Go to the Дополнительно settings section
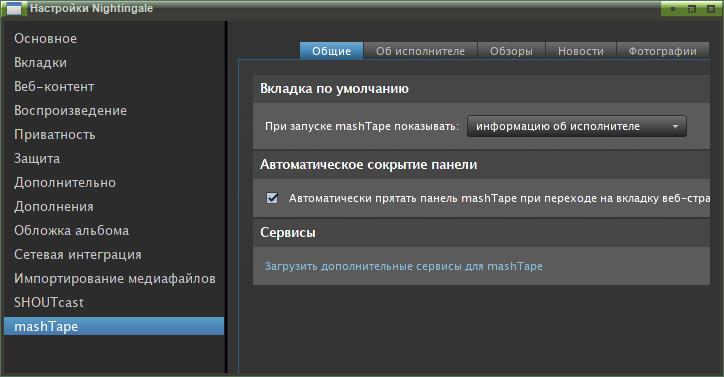724x377 pixels. click(x=114, y=182)
